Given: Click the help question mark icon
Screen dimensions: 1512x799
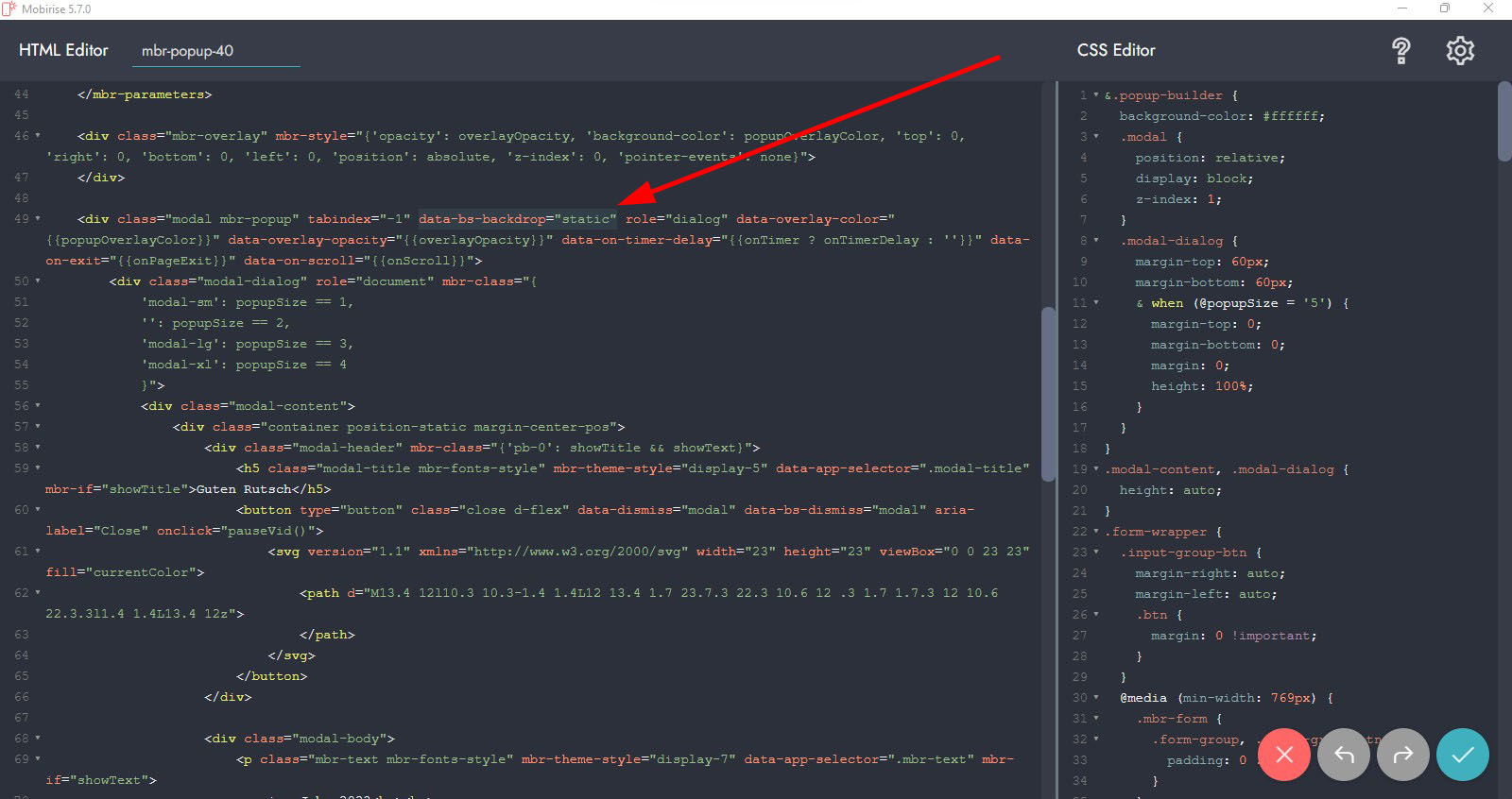Looking at the screenshot, I should pos(1401,51).
